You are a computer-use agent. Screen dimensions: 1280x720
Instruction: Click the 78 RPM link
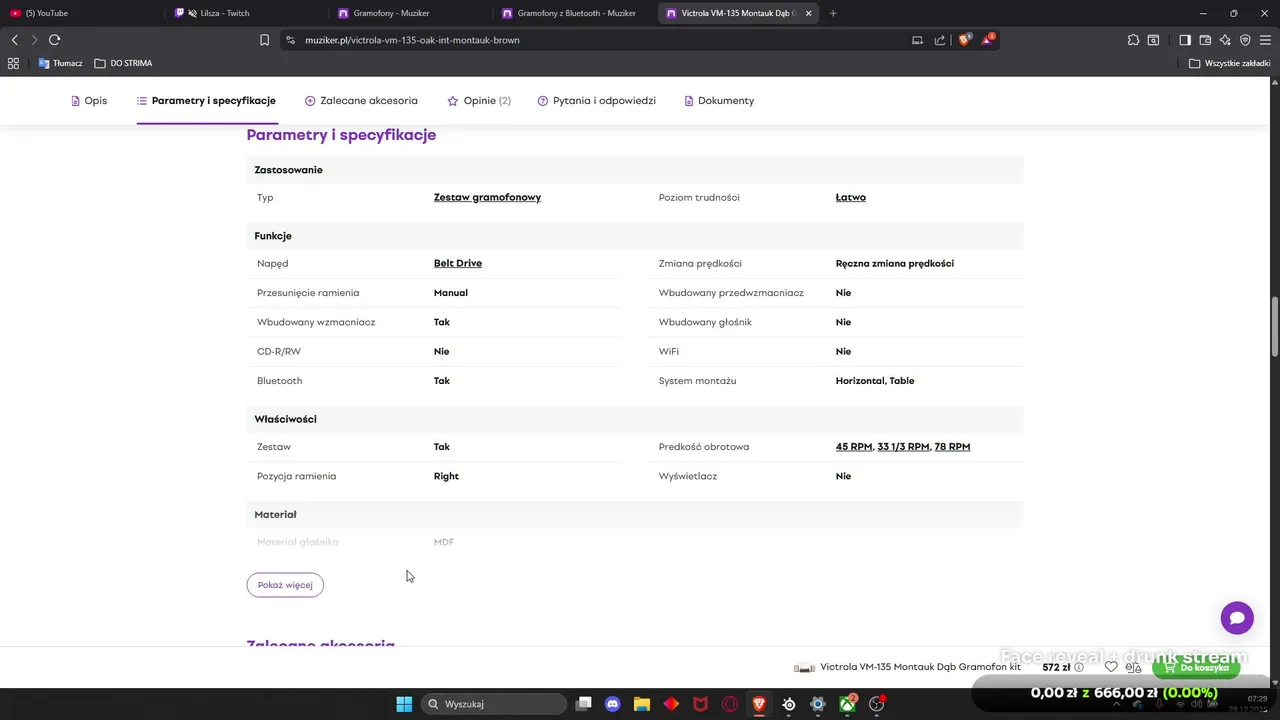[952, 447]
